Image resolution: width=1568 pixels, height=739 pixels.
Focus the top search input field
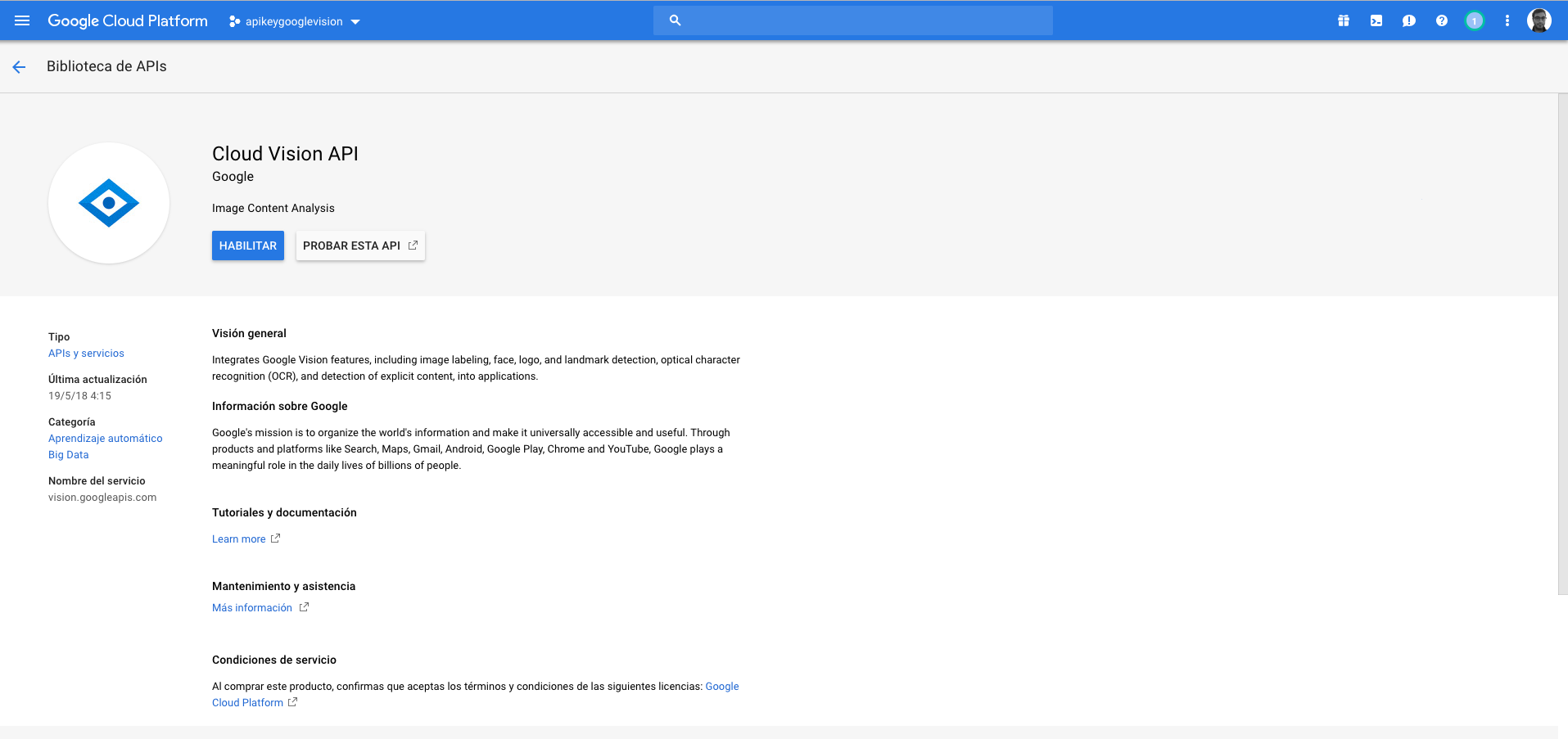pyautogui.click(x=852, y=20)
